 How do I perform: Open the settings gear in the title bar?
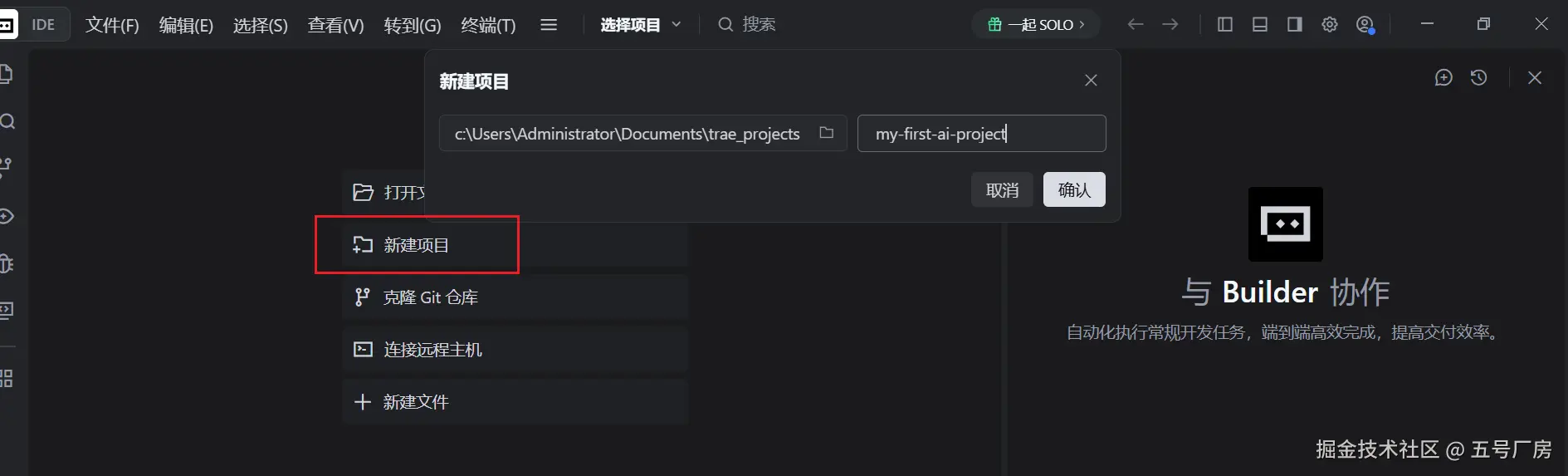click(1330, 25)
